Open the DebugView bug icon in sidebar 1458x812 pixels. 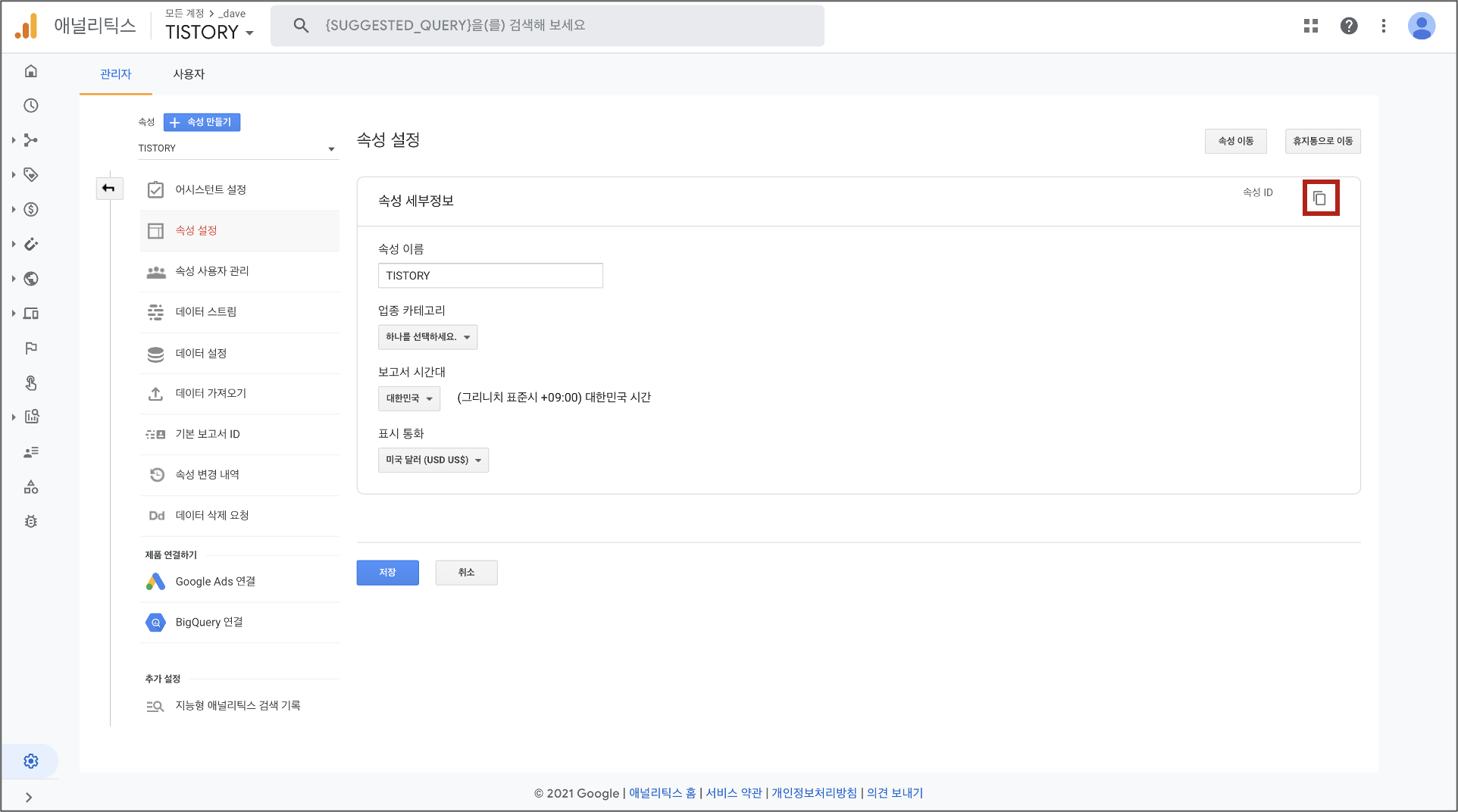[x=31, y=522]
